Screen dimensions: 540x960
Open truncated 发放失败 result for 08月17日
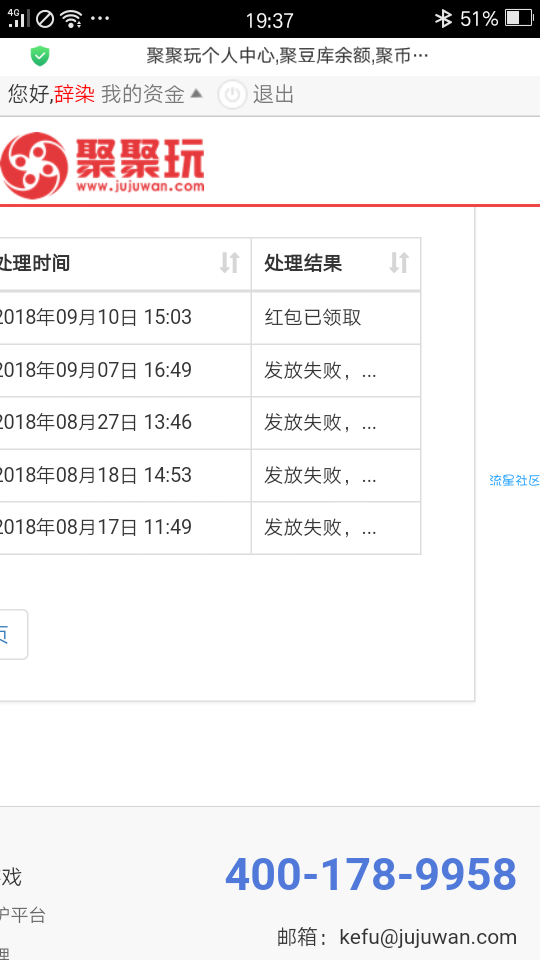pyautogui.click(x=336, y=528)
